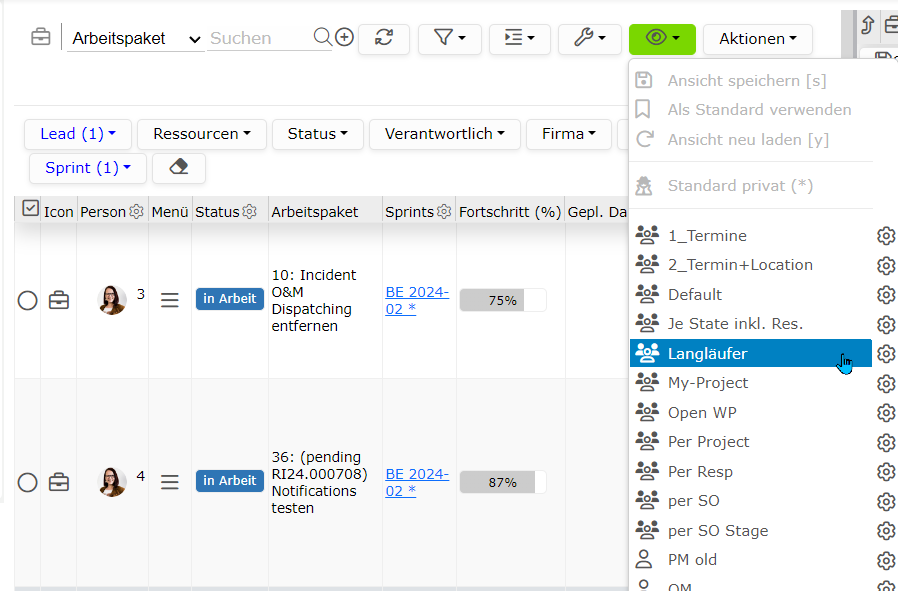Viewport: 898px width, 591px height.
Task: Click the 75% progress bar
Action: pos(503,300)
